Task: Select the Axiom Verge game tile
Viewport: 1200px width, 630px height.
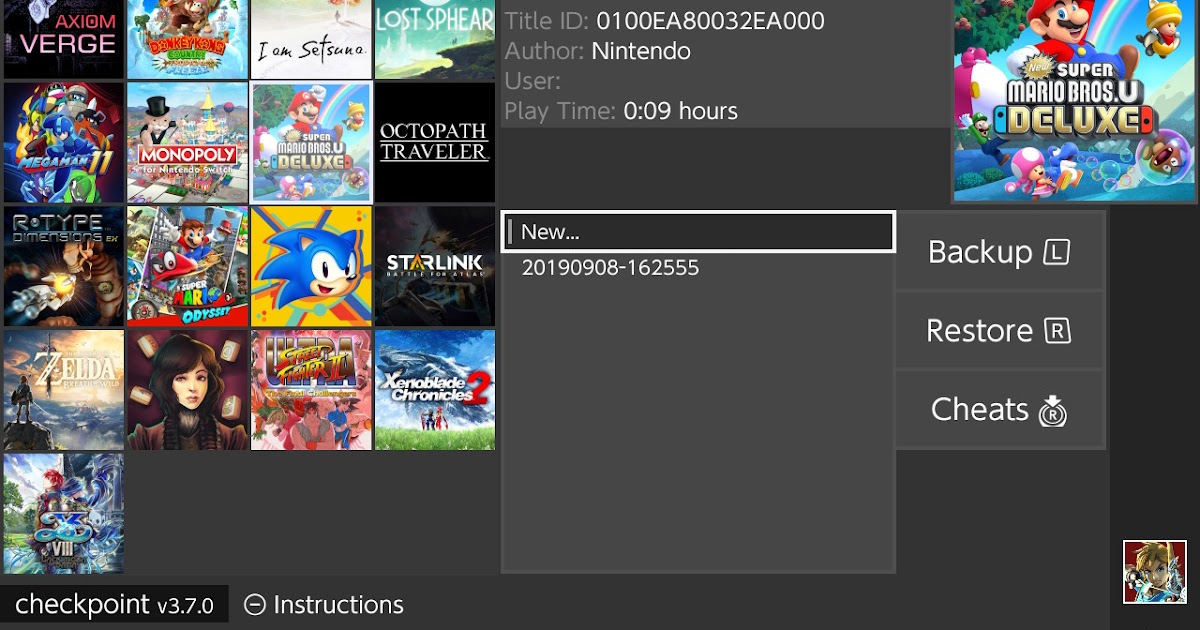Action: pos(64,39)
